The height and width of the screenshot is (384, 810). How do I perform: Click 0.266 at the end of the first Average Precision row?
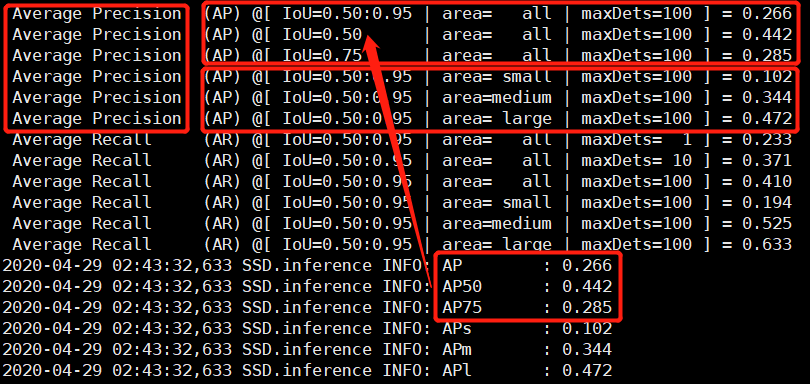click(767, 13)
